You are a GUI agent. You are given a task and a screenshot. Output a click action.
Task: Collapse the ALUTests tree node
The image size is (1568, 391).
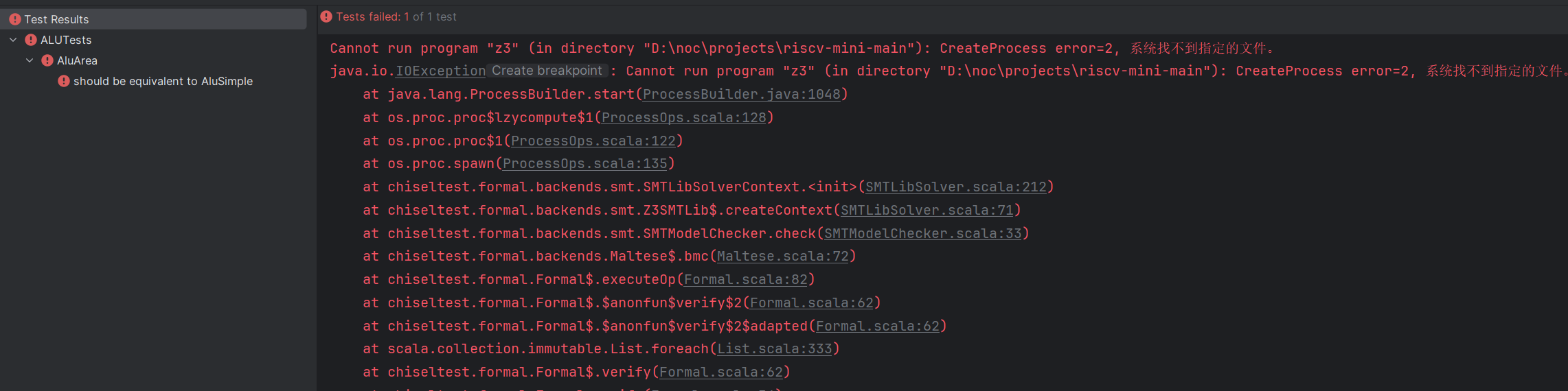[x=13, y=40]
